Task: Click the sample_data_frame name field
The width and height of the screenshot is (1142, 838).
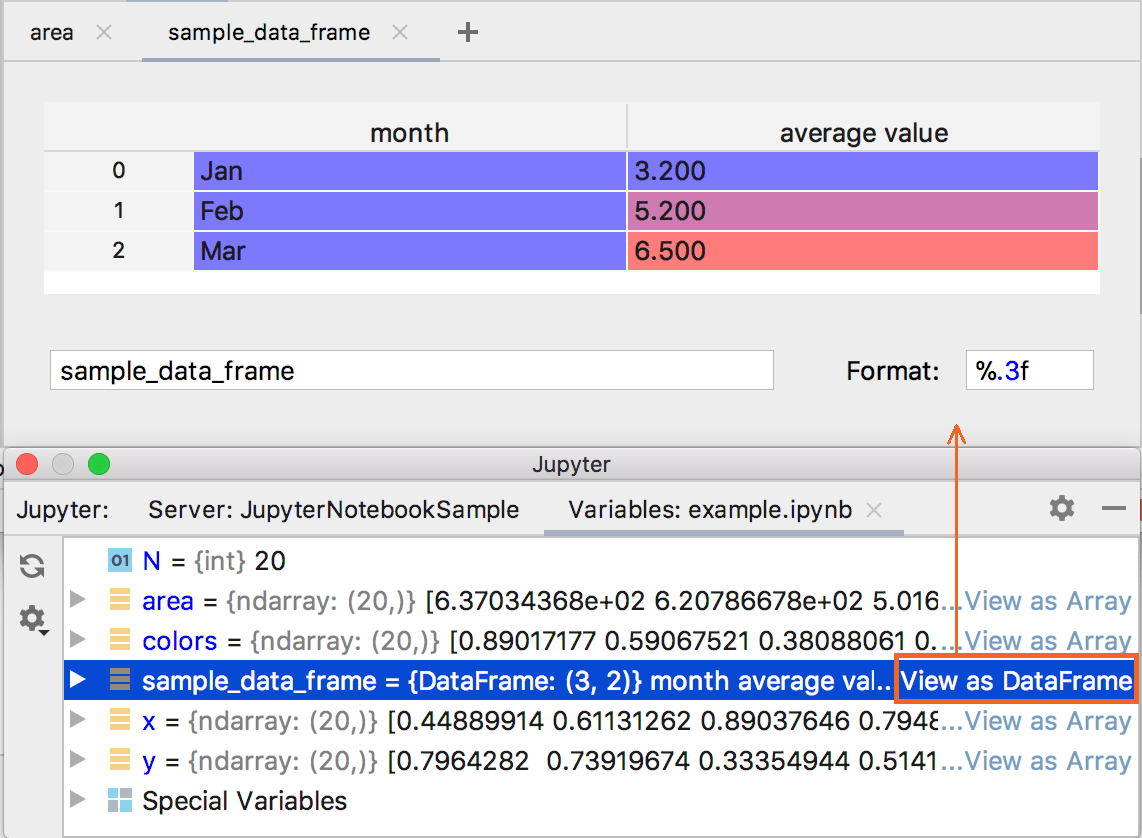Action: (412, 370)
